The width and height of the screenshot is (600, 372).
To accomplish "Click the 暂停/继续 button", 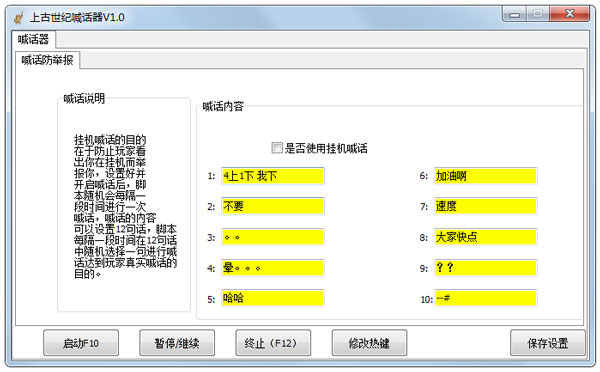I will (x=177, y=343).
